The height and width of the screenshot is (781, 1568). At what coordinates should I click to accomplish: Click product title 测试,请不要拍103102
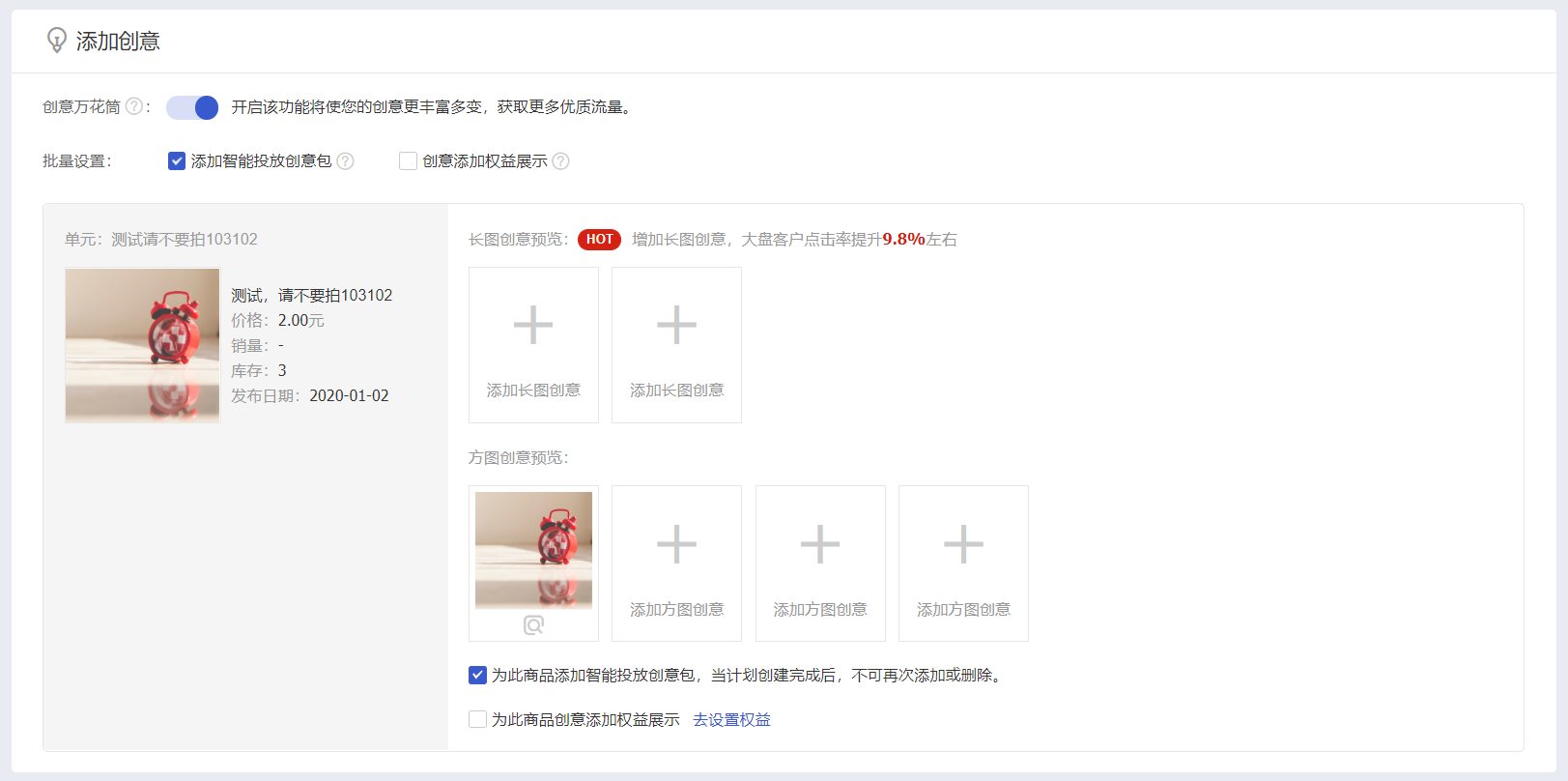point(311,295)
